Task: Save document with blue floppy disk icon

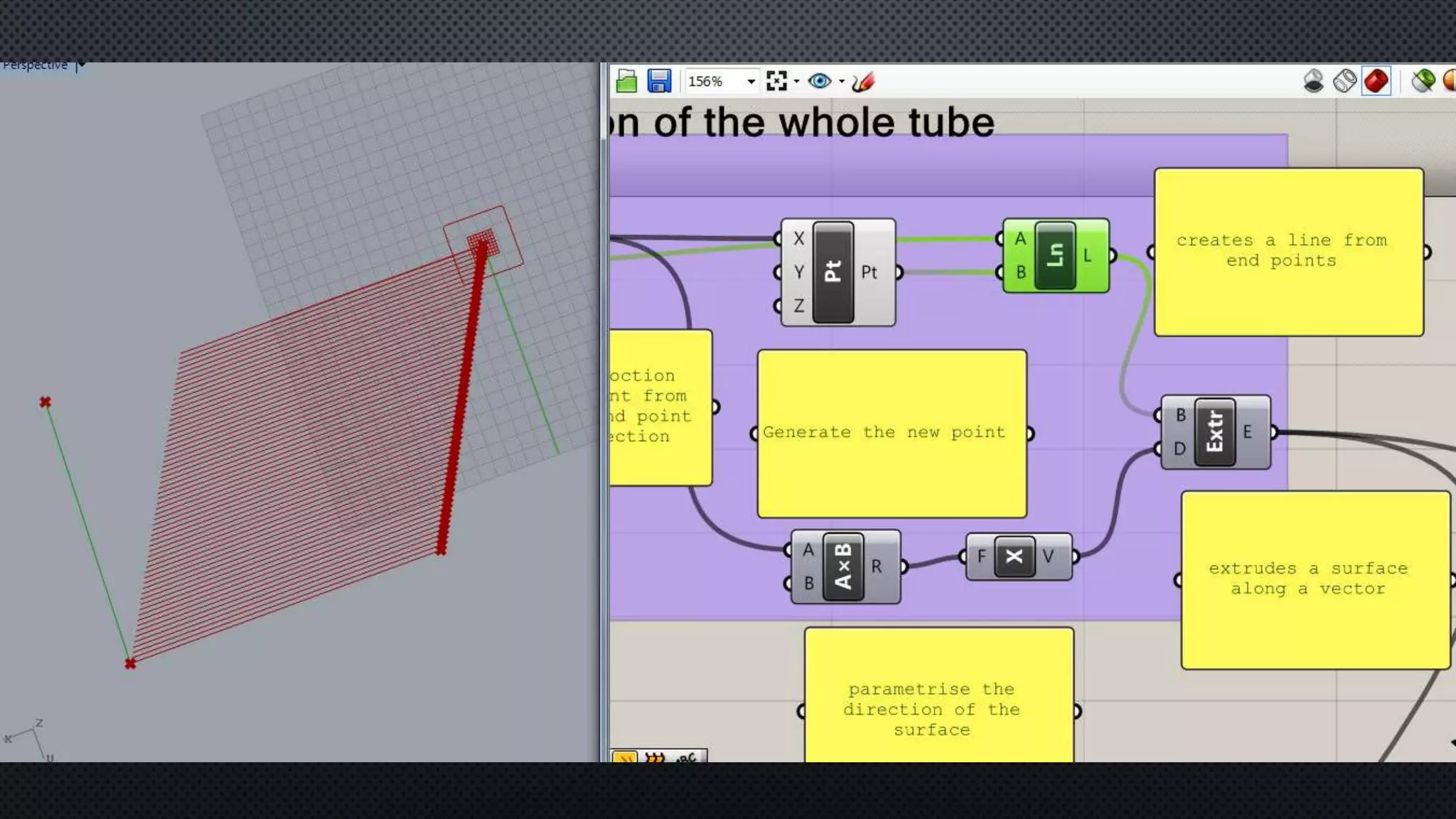Action: [x=659, y=81]
